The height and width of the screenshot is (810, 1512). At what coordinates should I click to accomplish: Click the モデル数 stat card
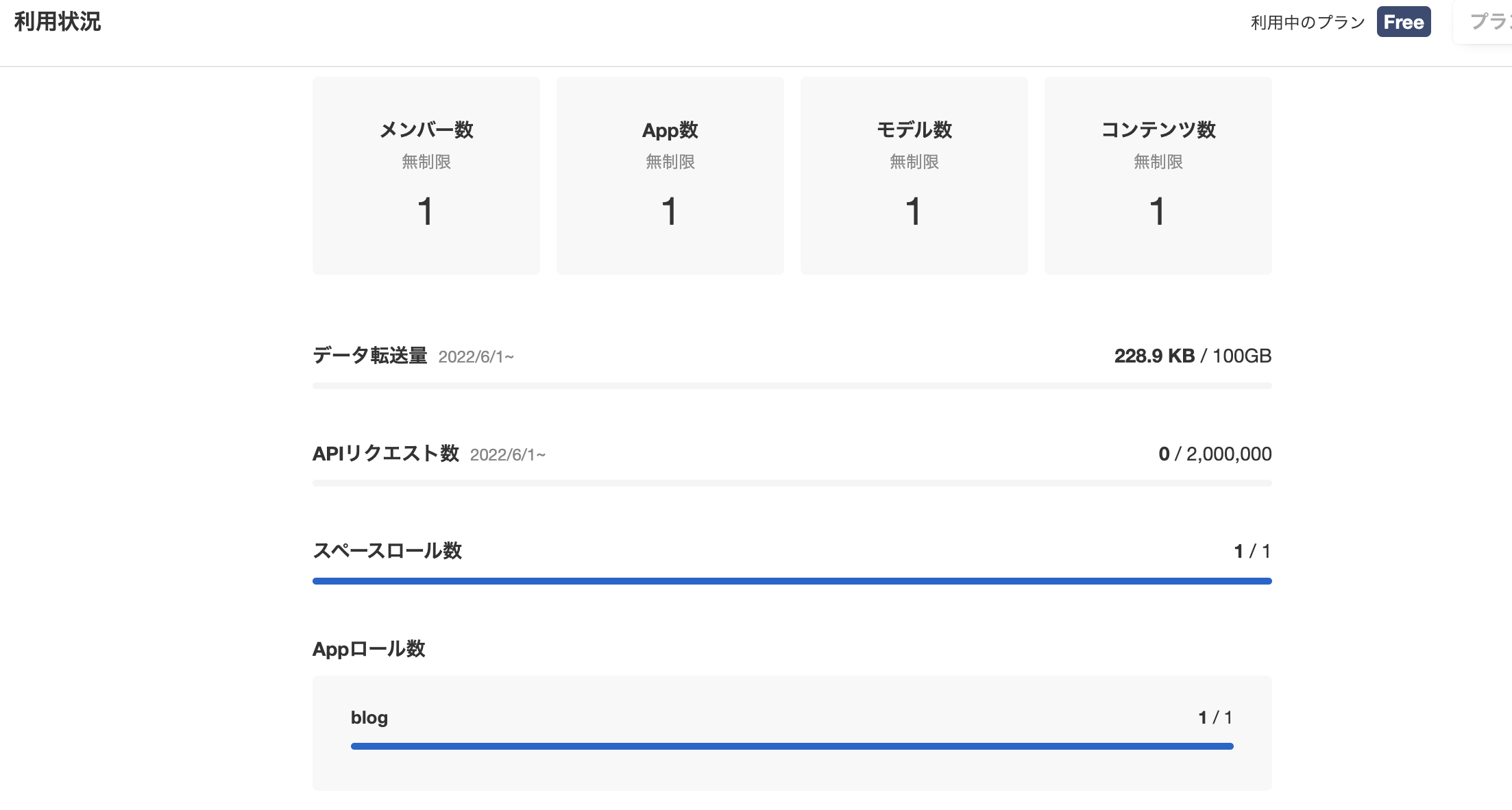coord(914,175)
